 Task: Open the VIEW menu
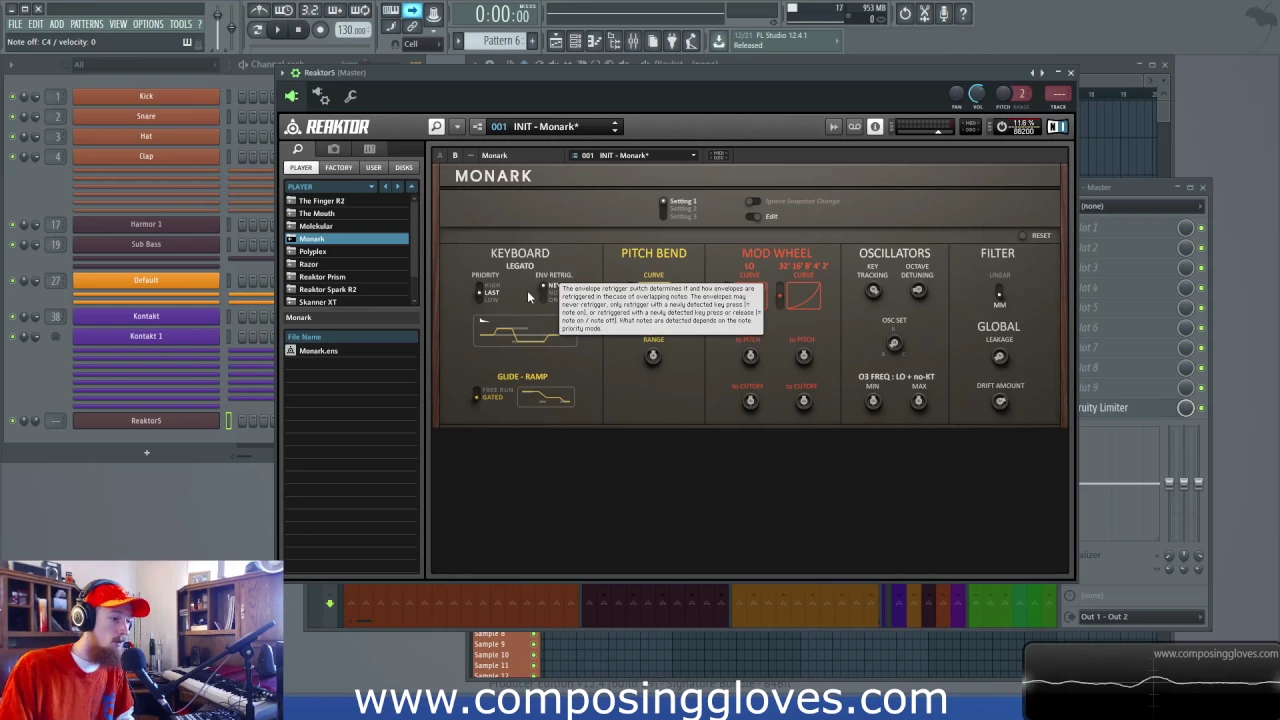(118, 24)
